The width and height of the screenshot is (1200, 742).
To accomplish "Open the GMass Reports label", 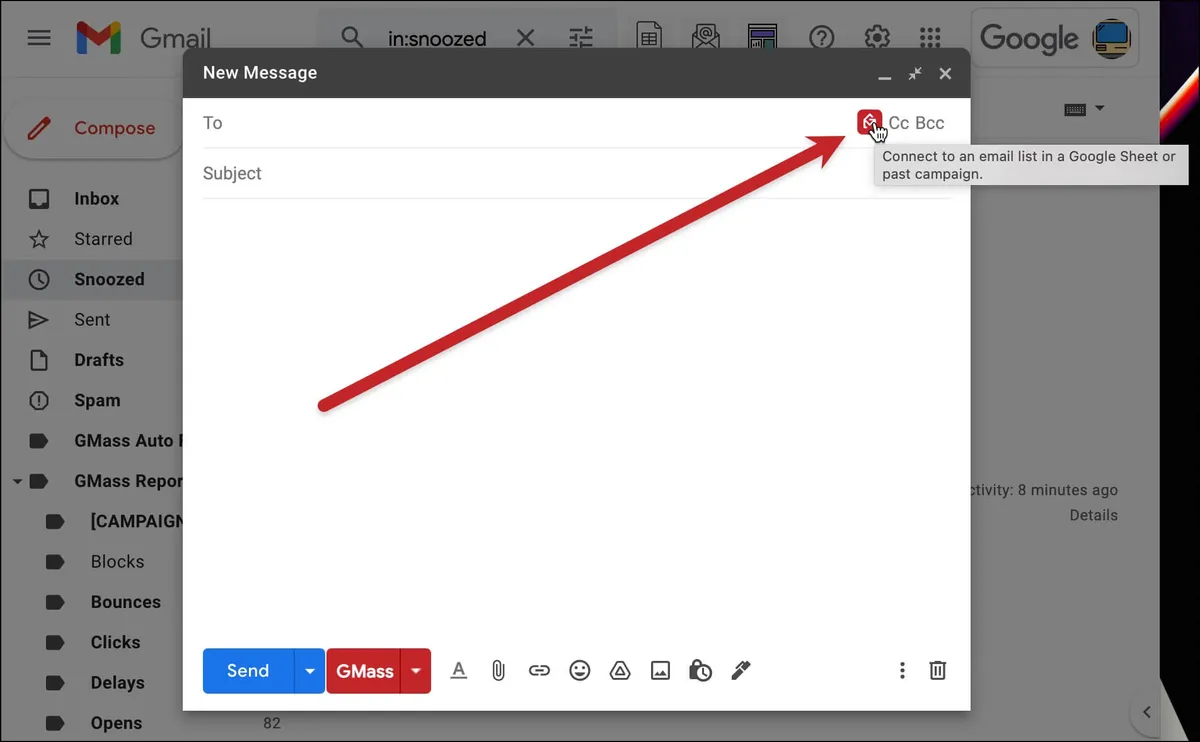I will (128, 481).
